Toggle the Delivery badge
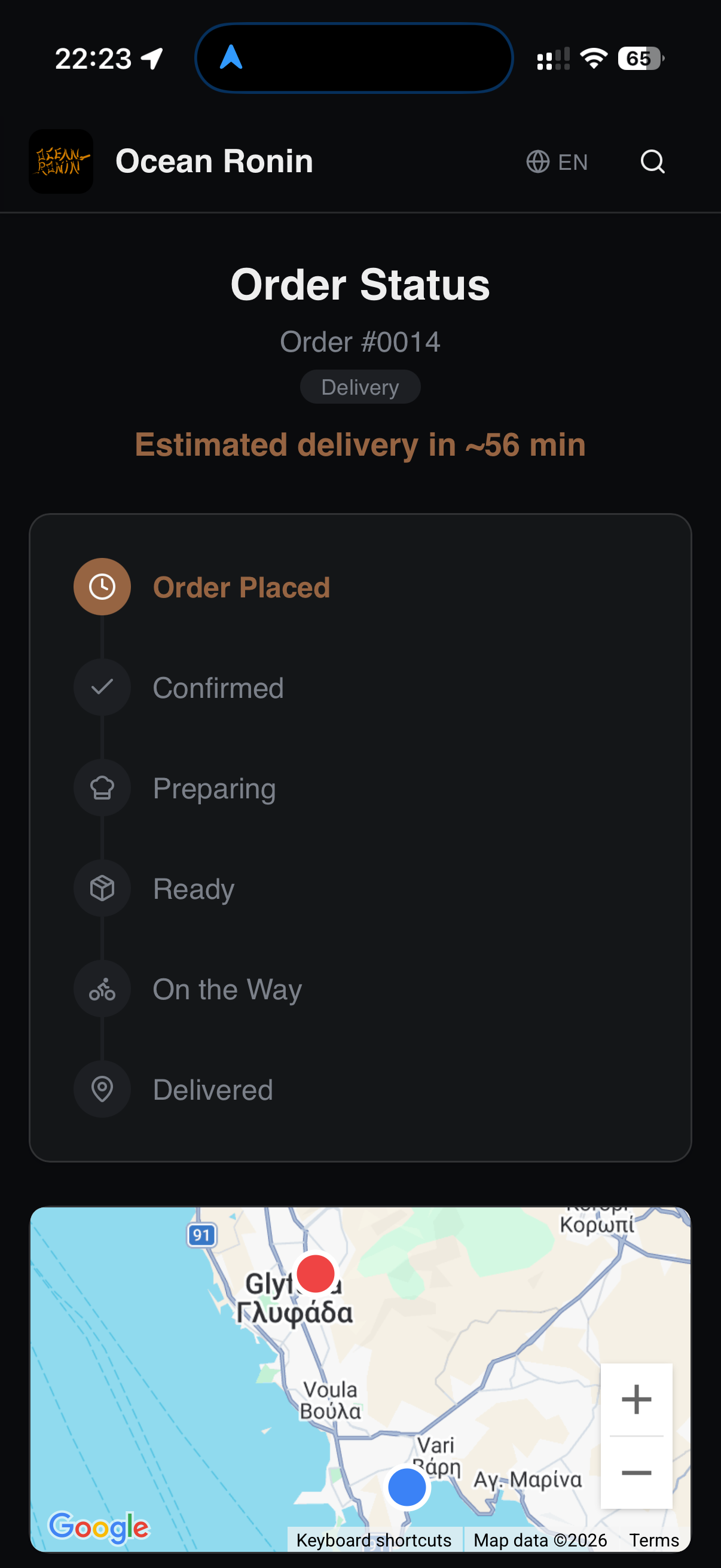Viewport: 721px width, 1568px height. coord(359,386)
